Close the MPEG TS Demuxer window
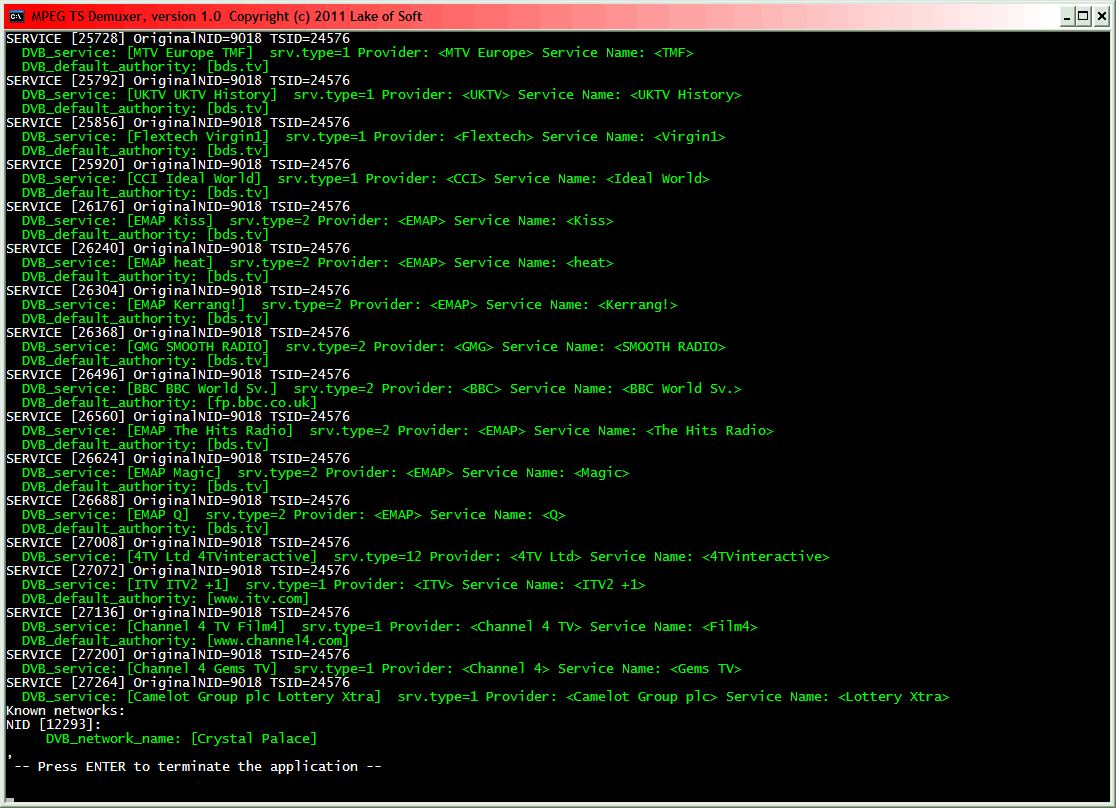 (x=1101, y=16)
